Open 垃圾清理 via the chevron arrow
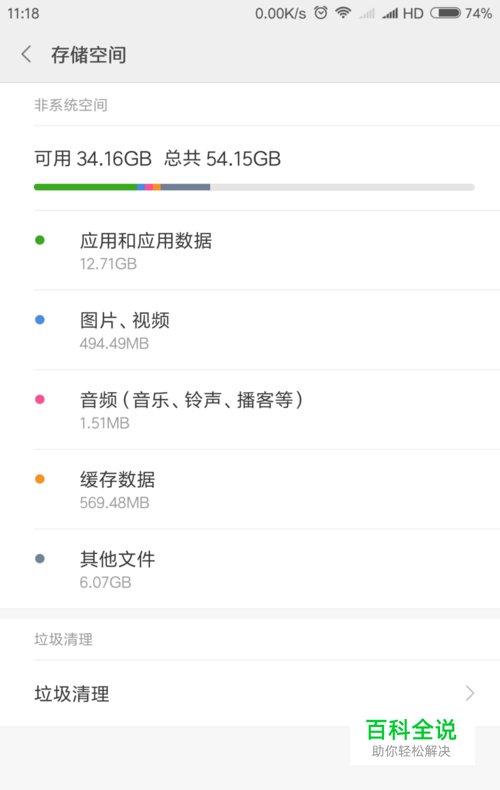This screenshot has height=790, width=500. pos(470,693)
